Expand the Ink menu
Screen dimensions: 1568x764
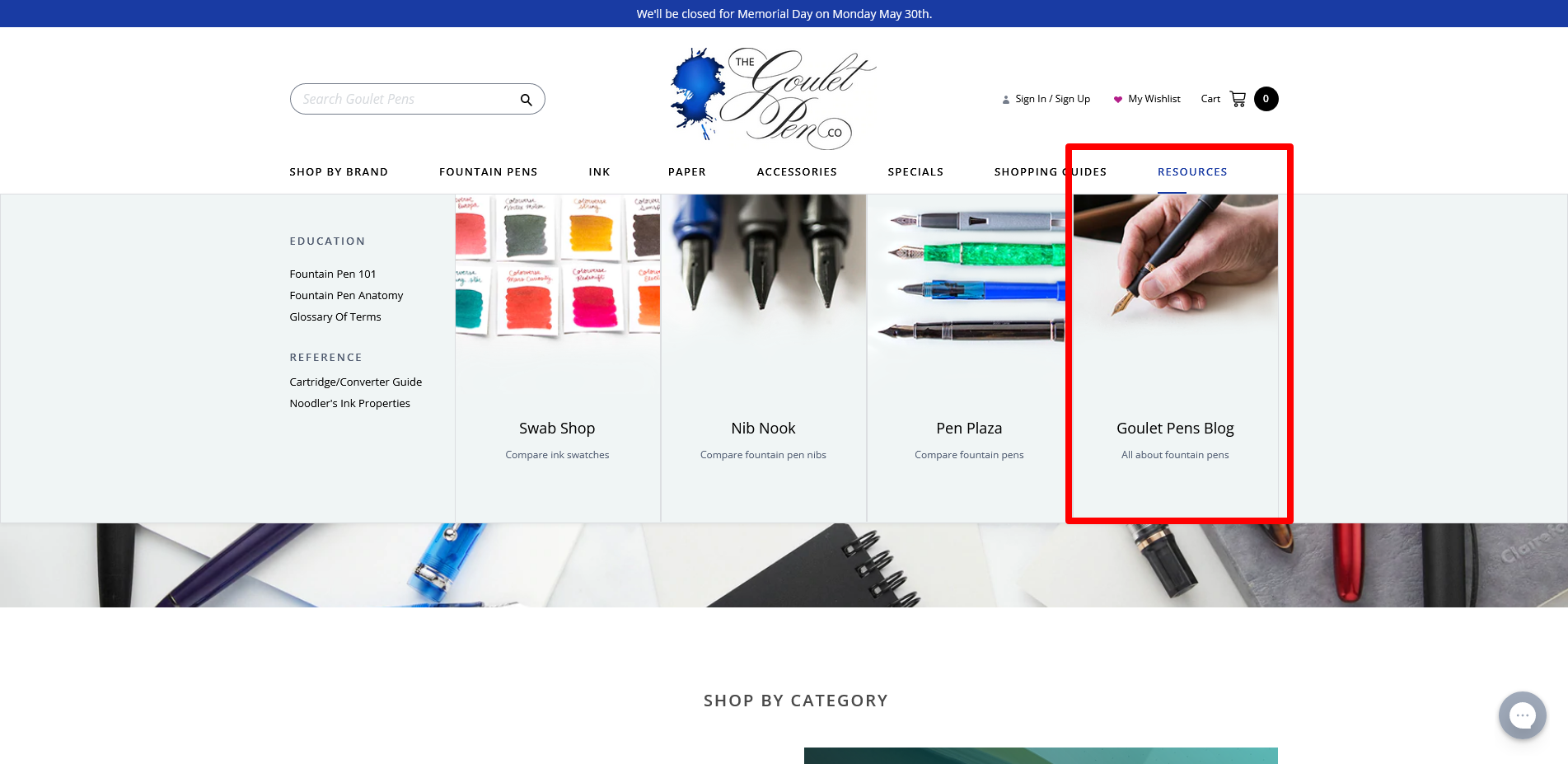599,172
